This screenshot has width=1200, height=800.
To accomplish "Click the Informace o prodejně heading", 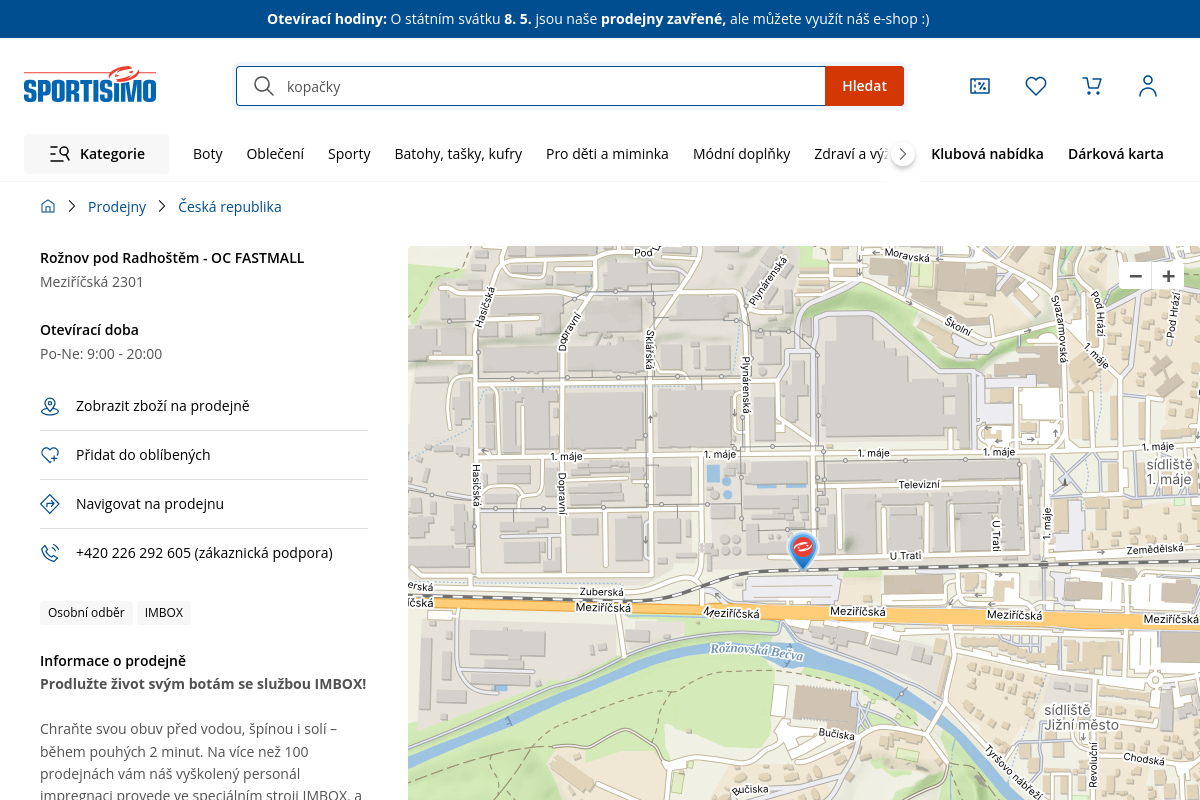I will [113, 661].
